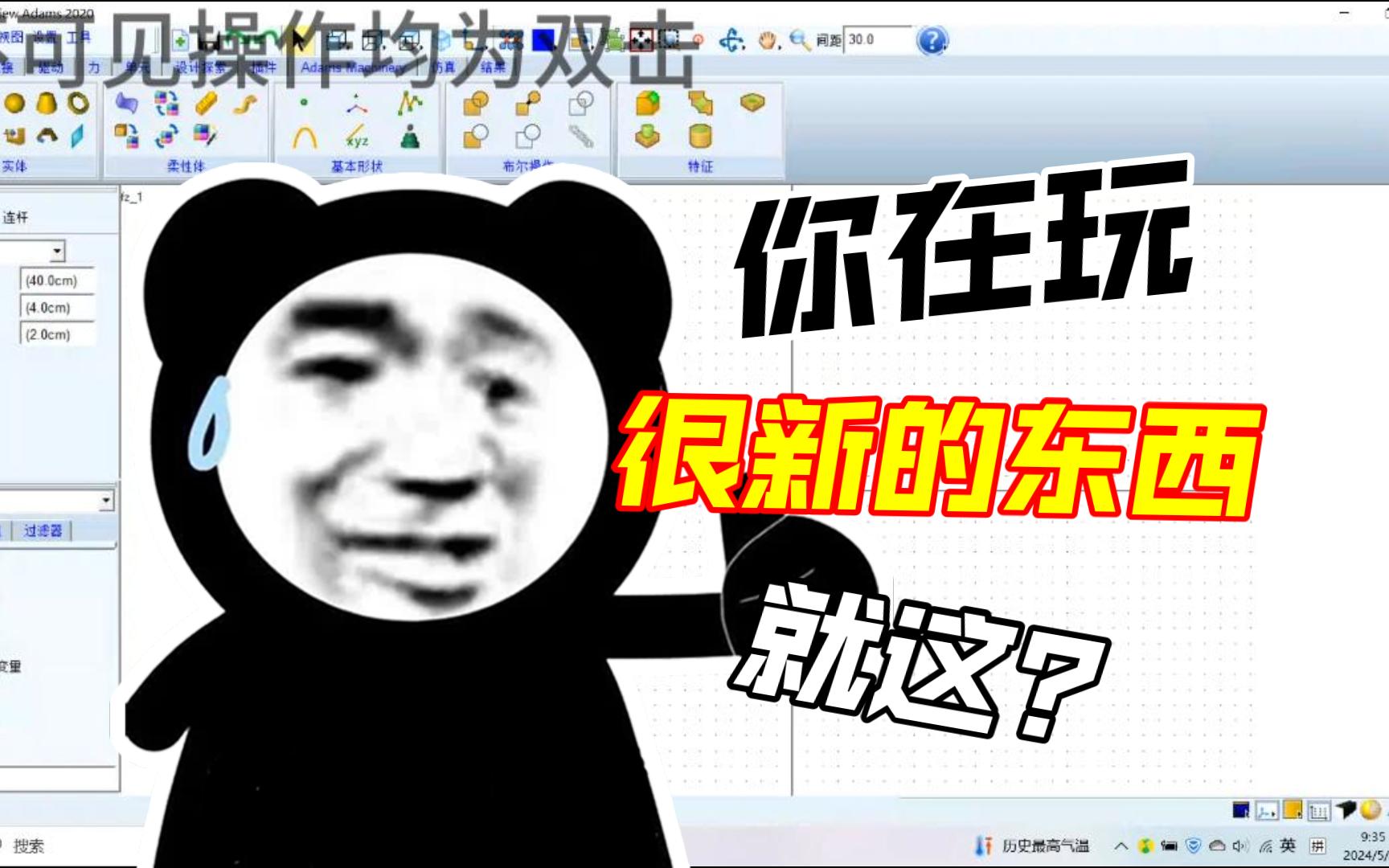Click the width field showing 4.0cm
The width and height of the screenshot is (1389, 868).
click(x=58, y=308)
